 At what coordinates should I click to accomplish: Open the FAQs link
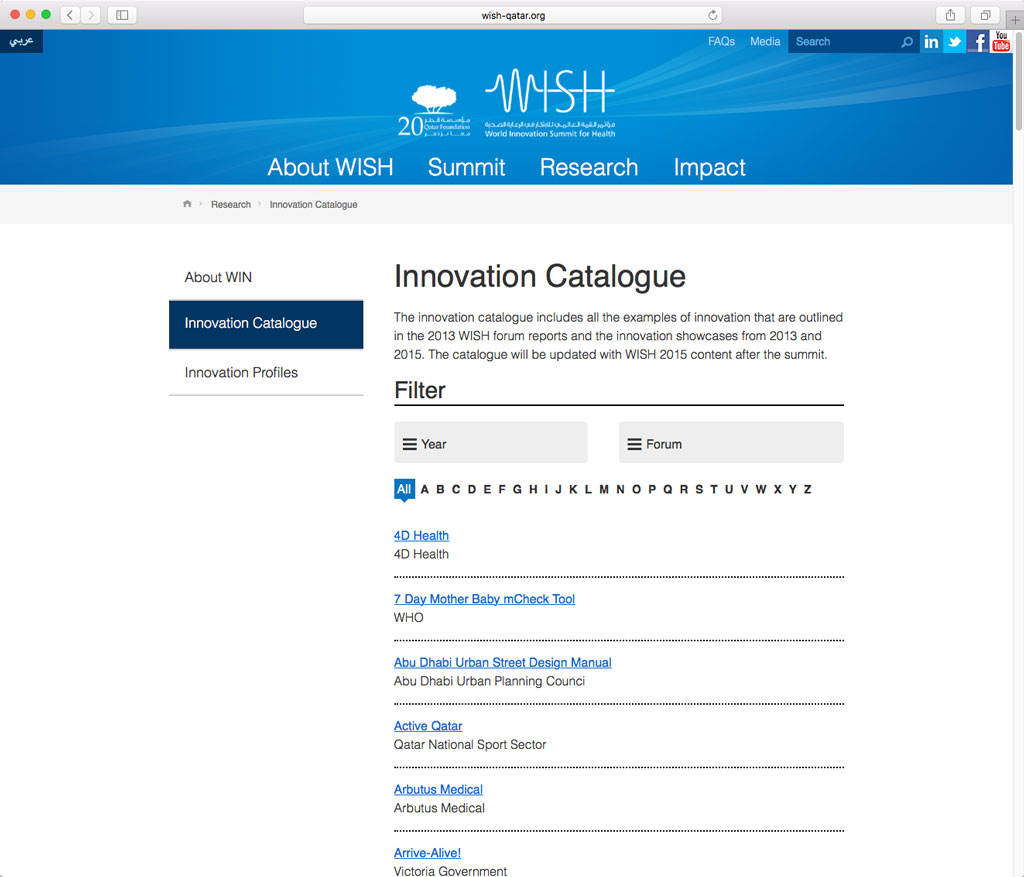coord(721,41)
